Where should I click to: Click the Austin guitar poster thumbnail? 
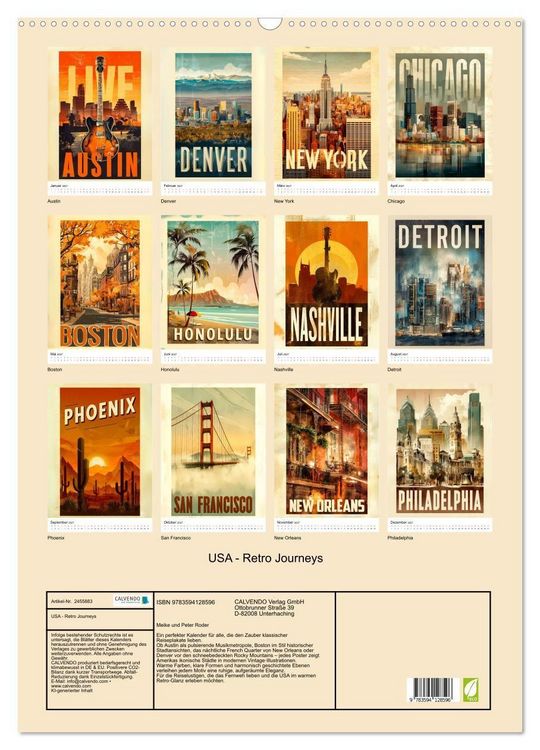coord(100,115)
